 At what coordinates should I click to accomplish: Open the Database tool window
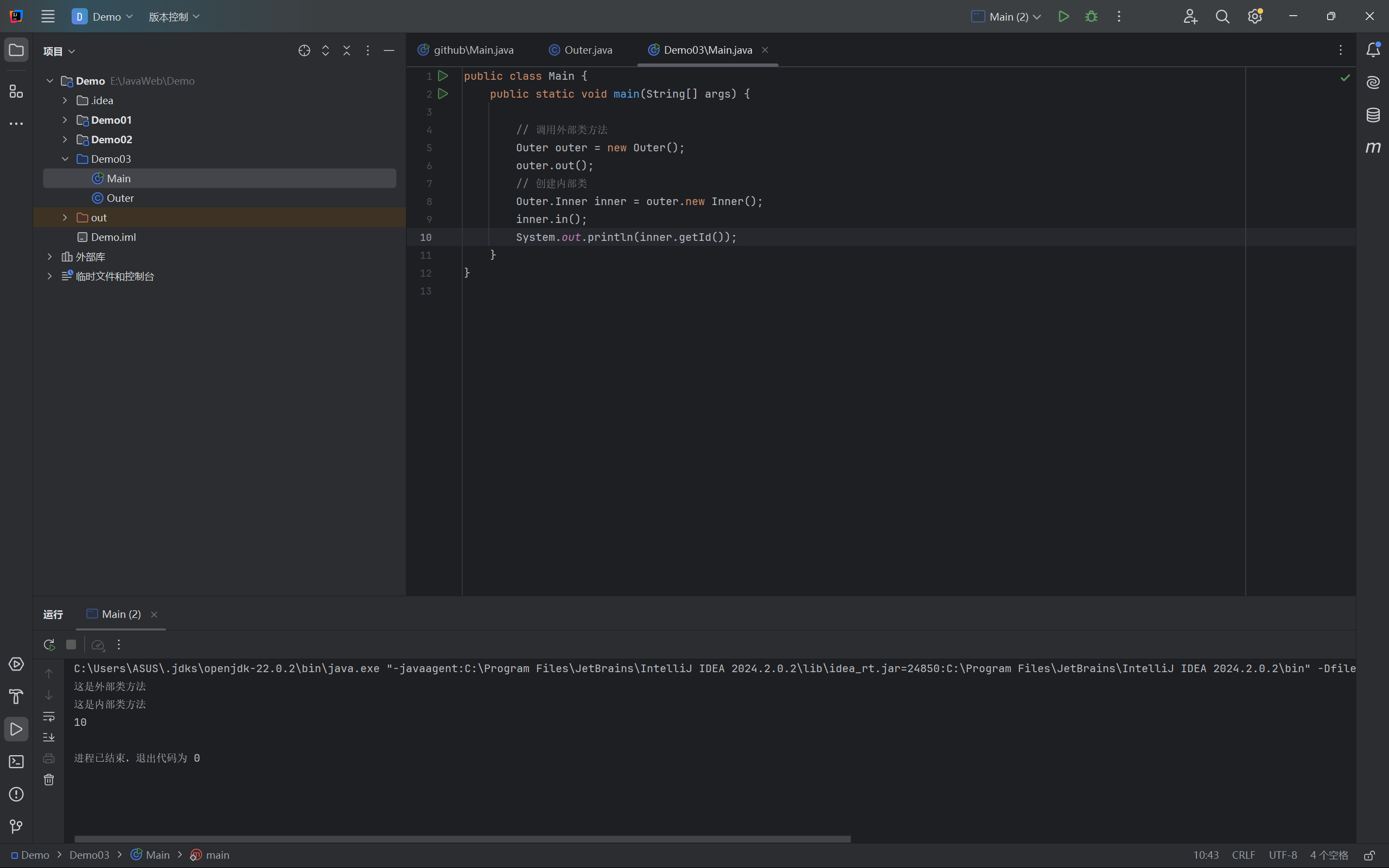tap(1372, 115)
